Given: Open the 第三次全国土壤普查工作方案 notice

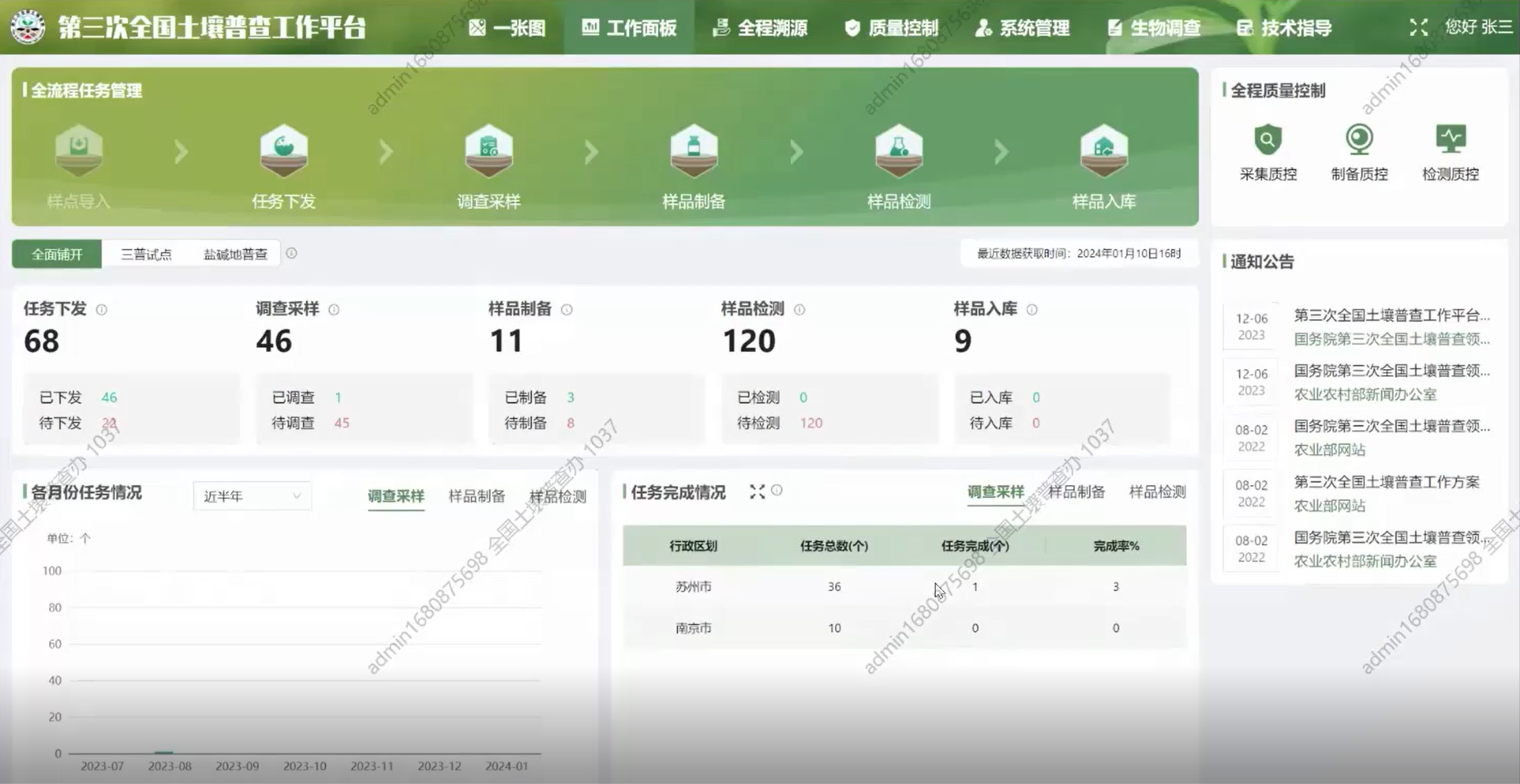Looking at the screenshot, I should pyautogui.click(x=1386, y=482).
